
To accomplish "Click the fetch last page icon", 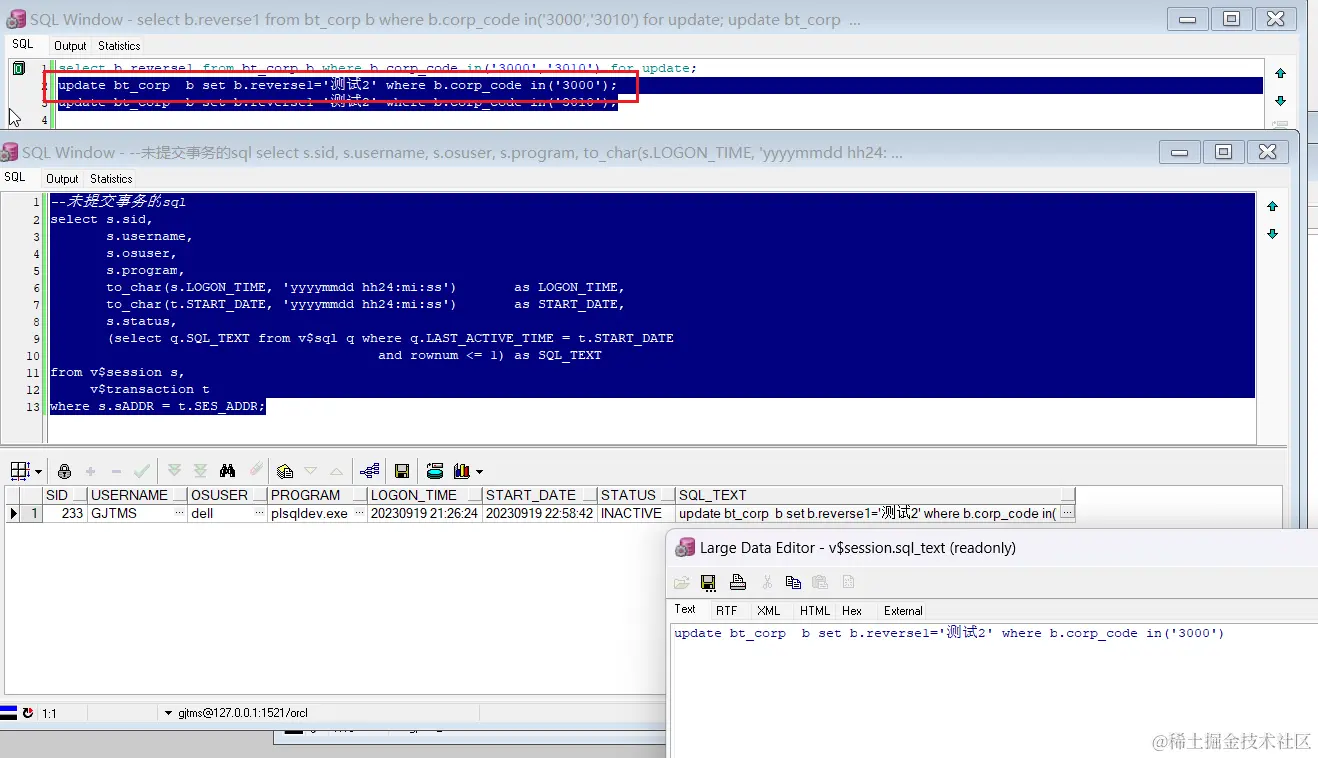I will (200, 471).
